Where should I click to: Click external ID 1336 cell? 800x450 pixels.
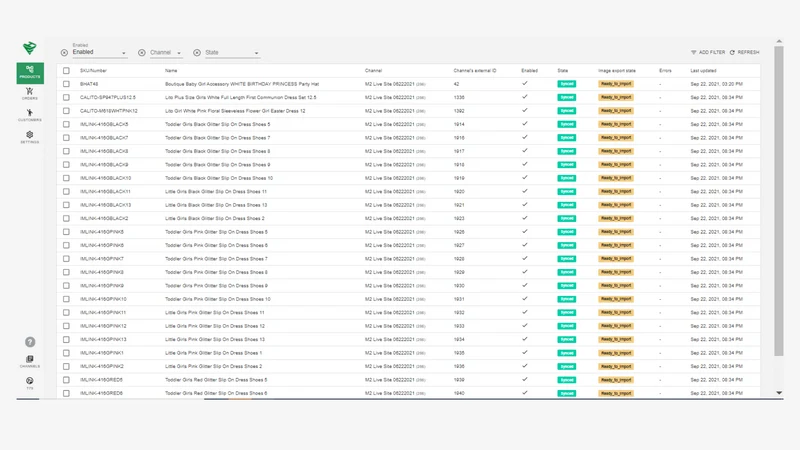click(x=459, y=97)
